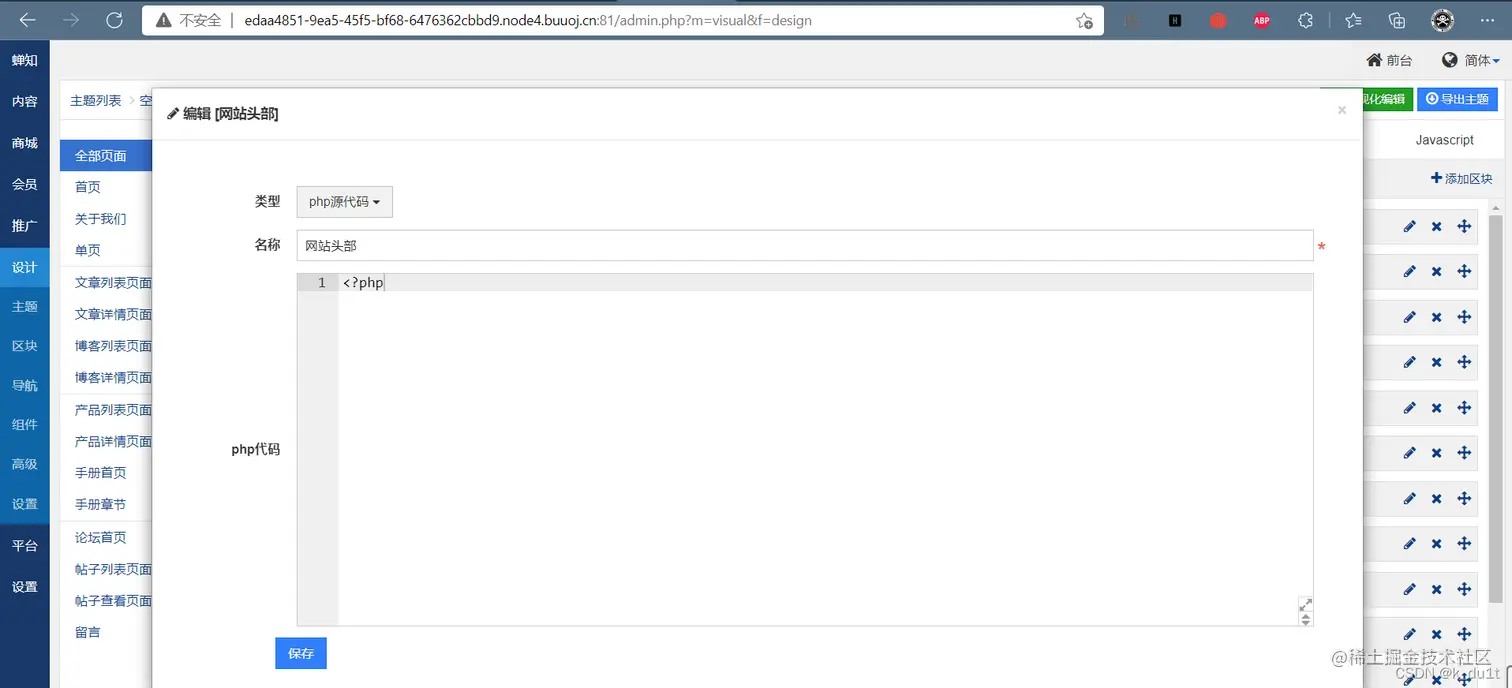
Task: Focus the browser address bar URL
Action: 528,20
